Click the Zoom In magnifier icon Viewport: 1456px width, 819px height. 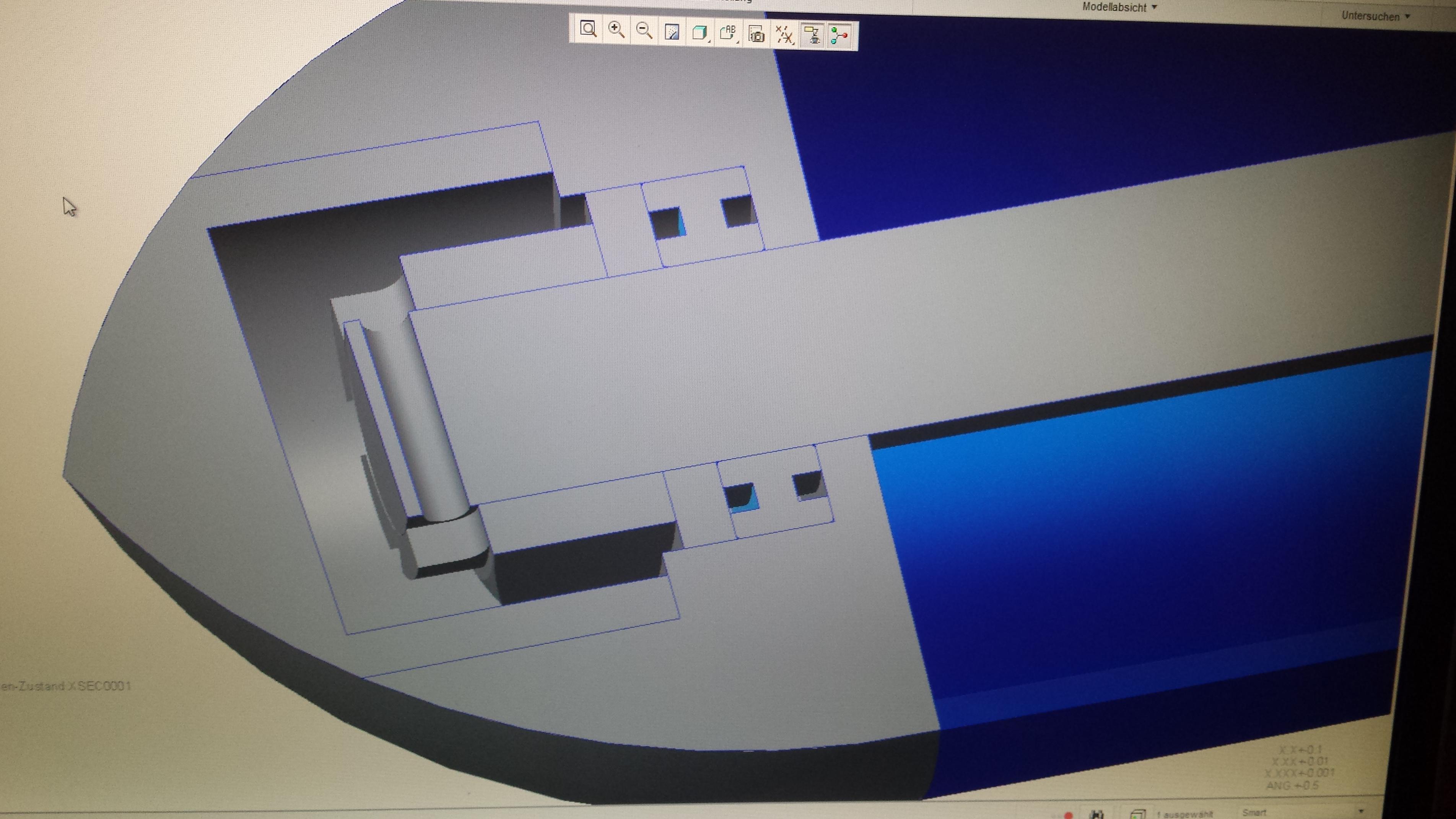tap(616, 30)
